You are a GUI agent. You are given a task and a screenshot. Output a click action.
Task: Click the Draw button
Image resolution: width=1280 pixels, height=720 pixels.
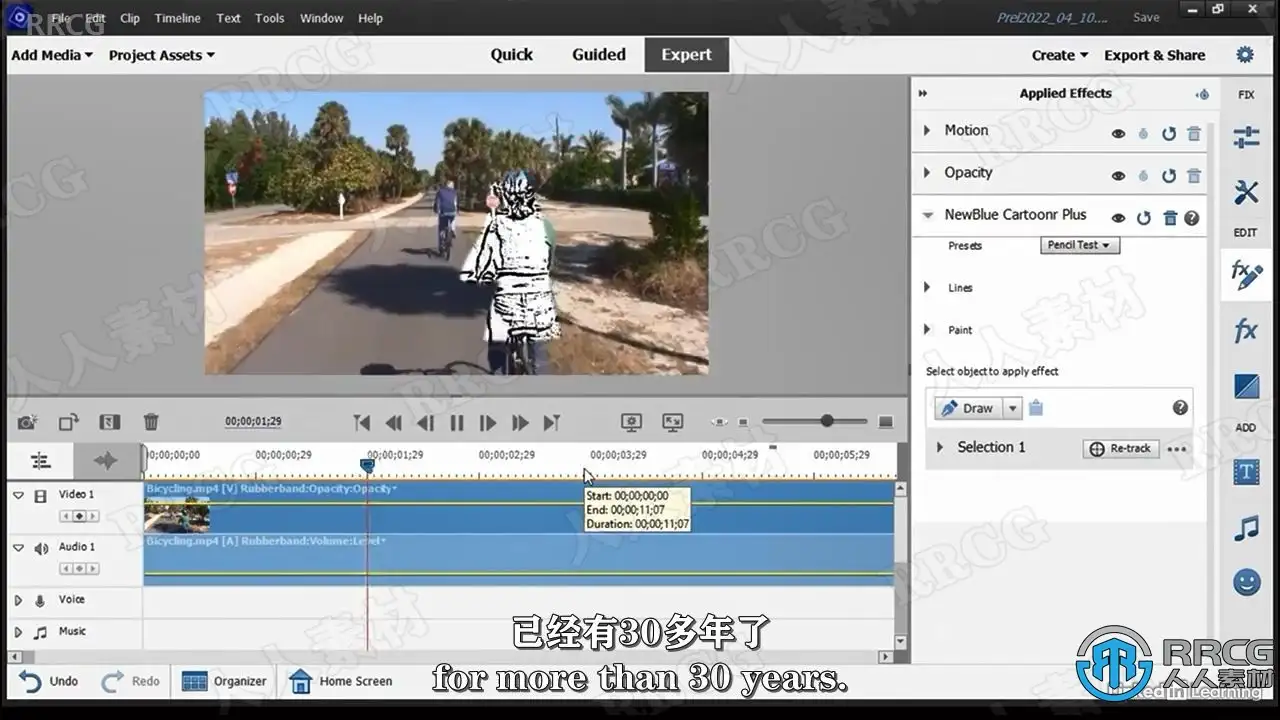pos(968,408)
